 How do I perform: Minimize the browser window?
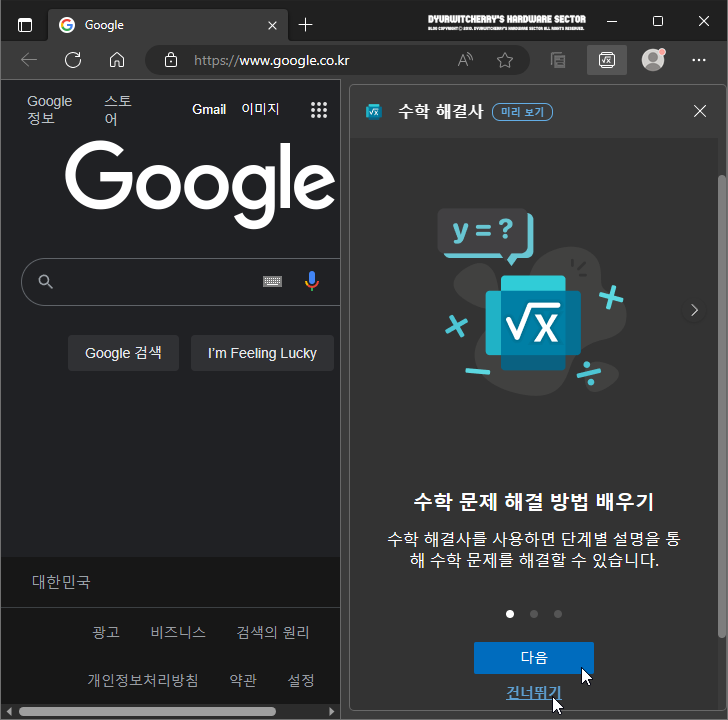pyautogui.click(x=612, y=21)
